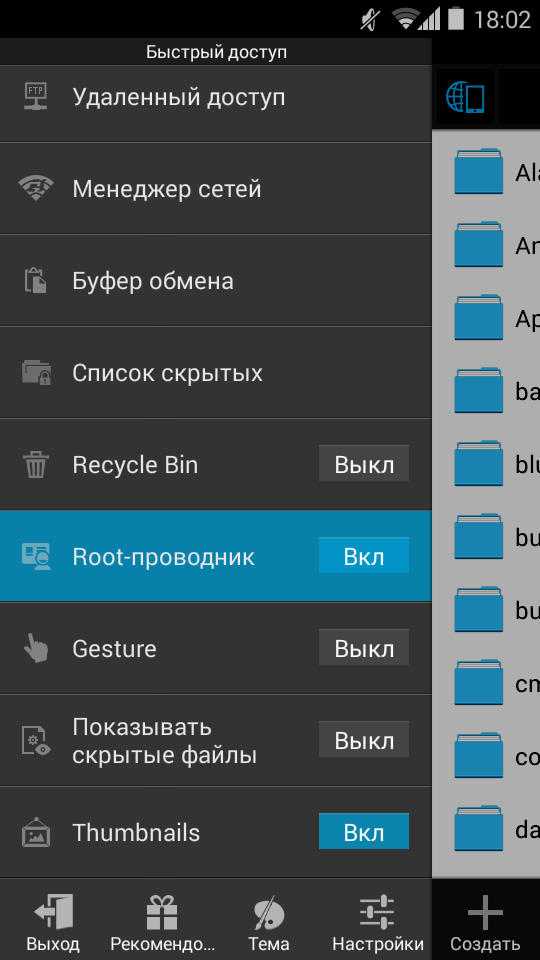Enable the Recycle Bin Выкл toggle

coord(364,463)
